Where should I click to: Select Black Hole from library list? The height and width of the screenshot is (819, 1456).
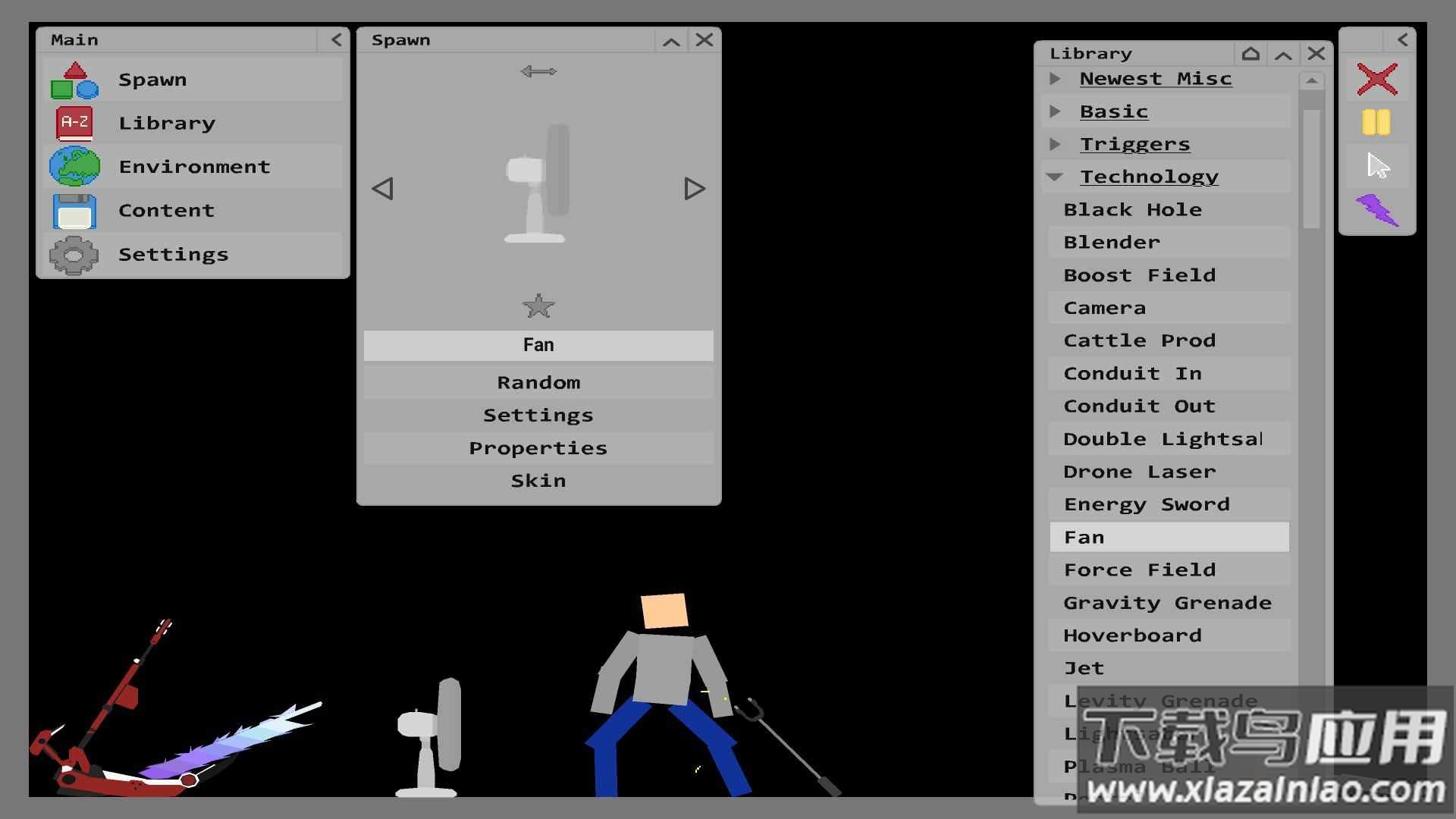tap(1132, 210)
